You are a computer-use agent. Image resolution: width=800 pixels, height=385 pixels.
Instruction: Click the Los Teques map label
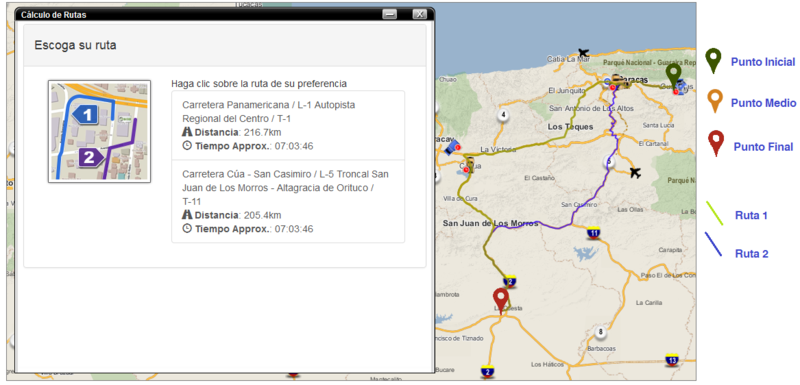(570, 126)
